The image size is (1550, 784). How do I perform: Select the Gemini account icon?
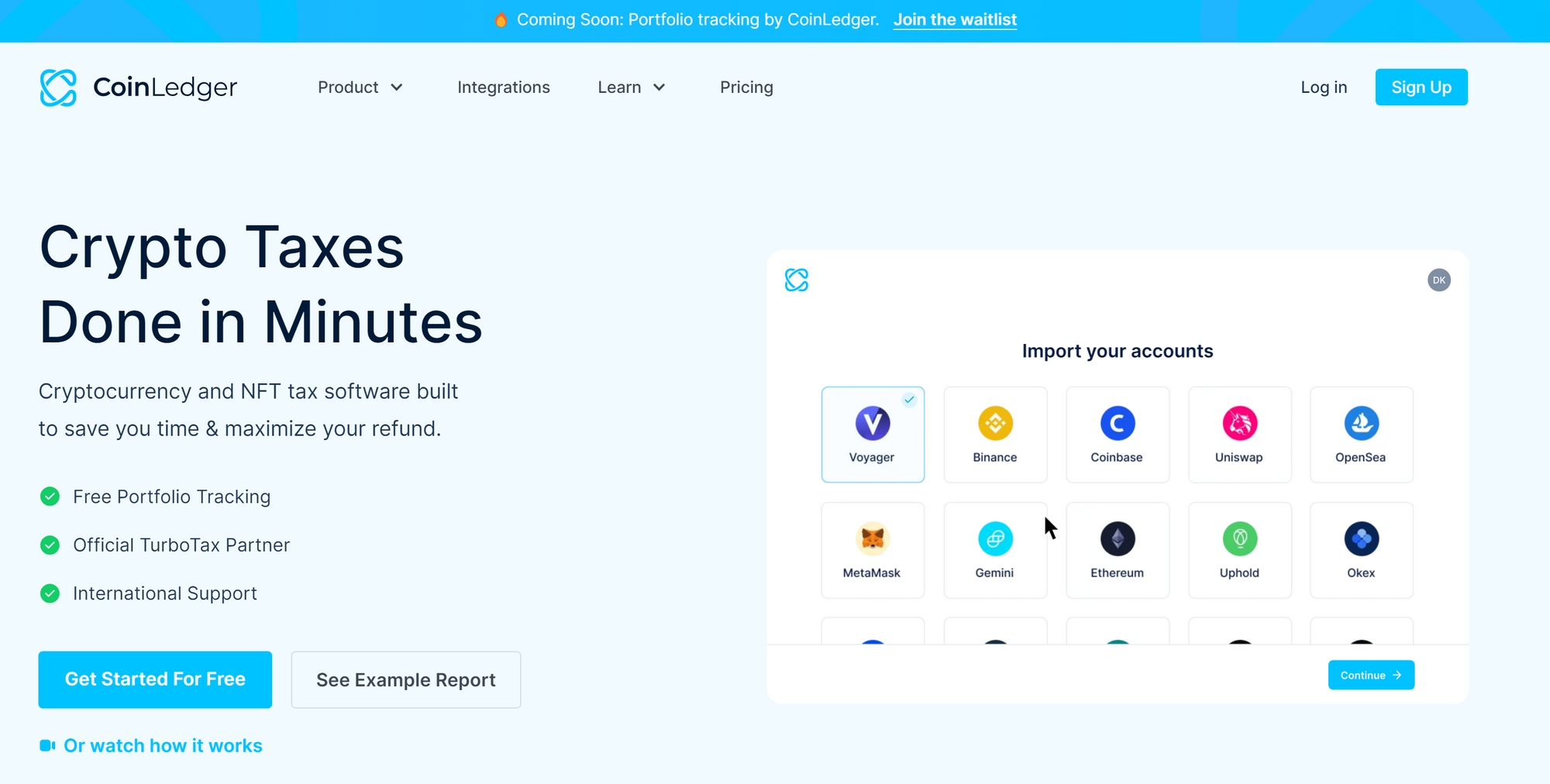995,538
